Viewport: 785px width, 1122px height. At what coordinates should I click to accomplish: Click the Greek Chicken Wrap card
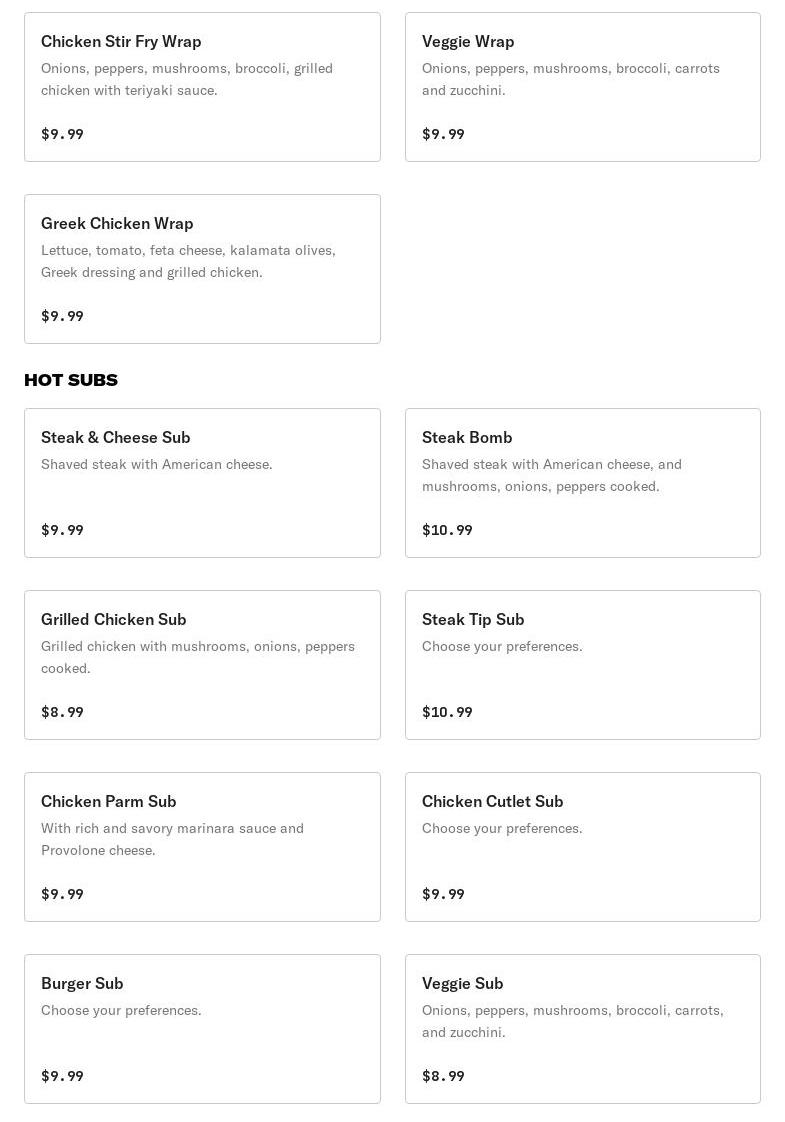tap(202, 269)
